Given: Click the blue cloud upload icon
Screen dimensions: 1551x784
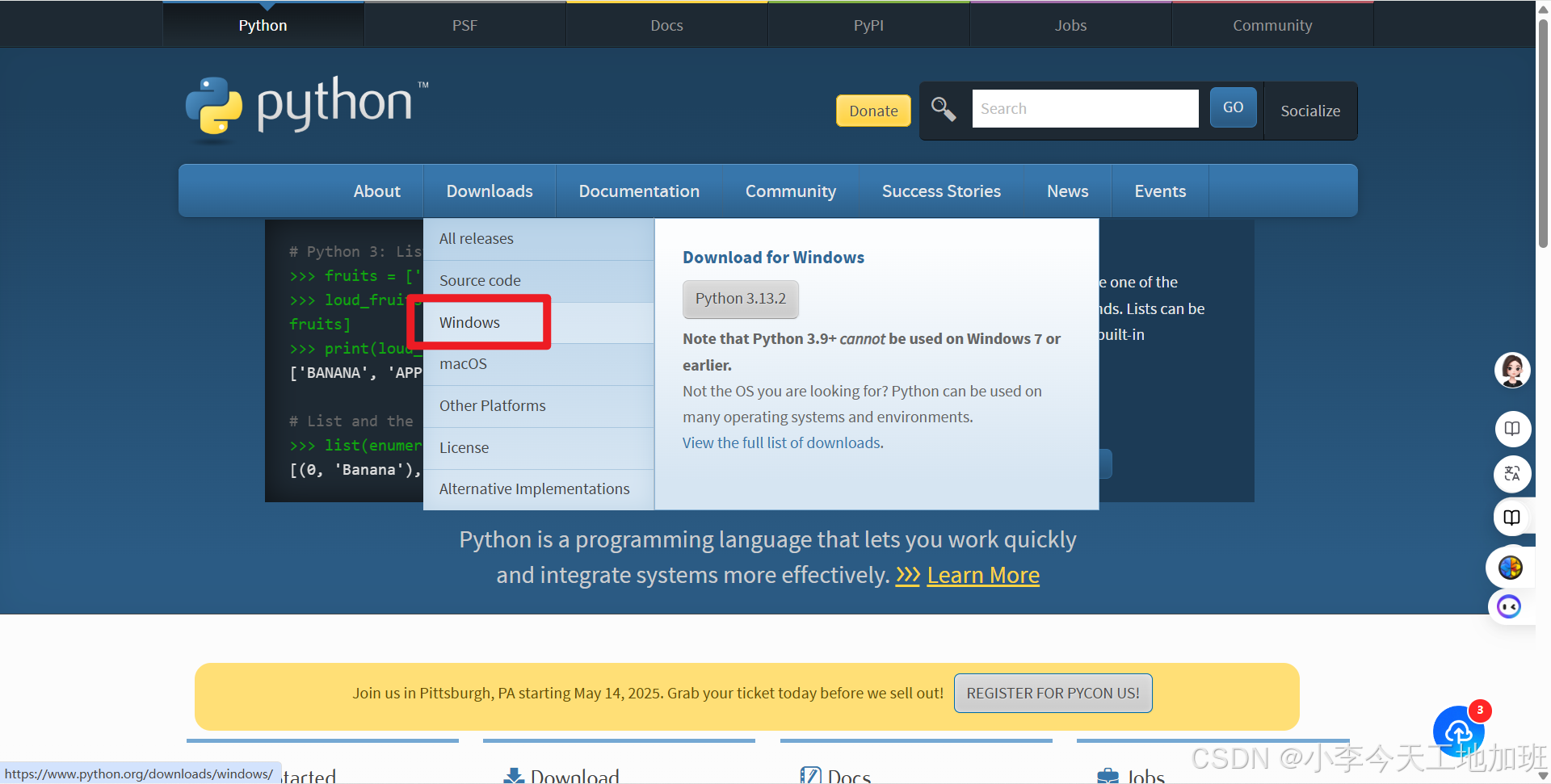Looking at the screenshot, I should 1458,732.
